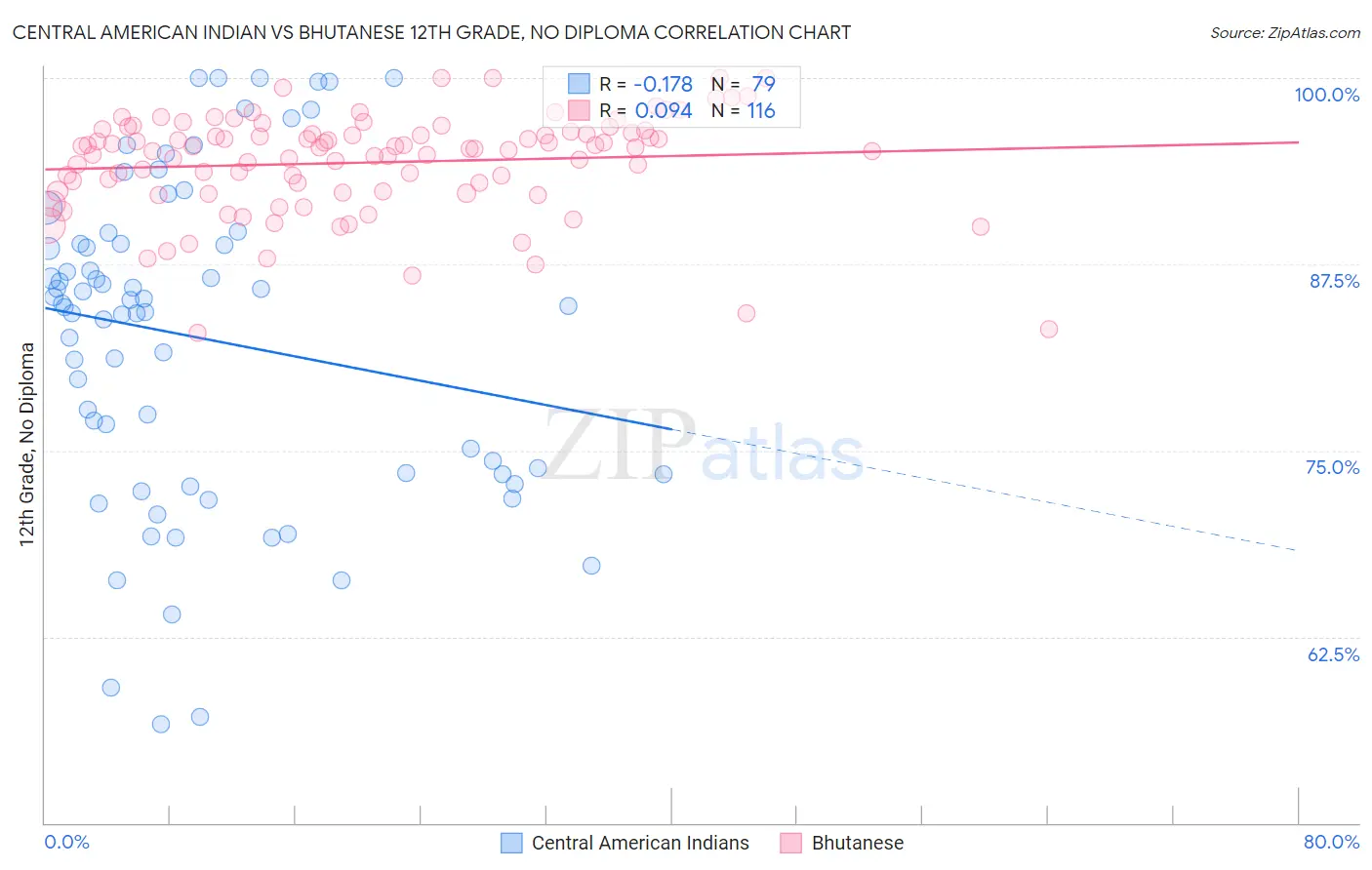Click the pink R = 0.094 legend square

point(580,110)
